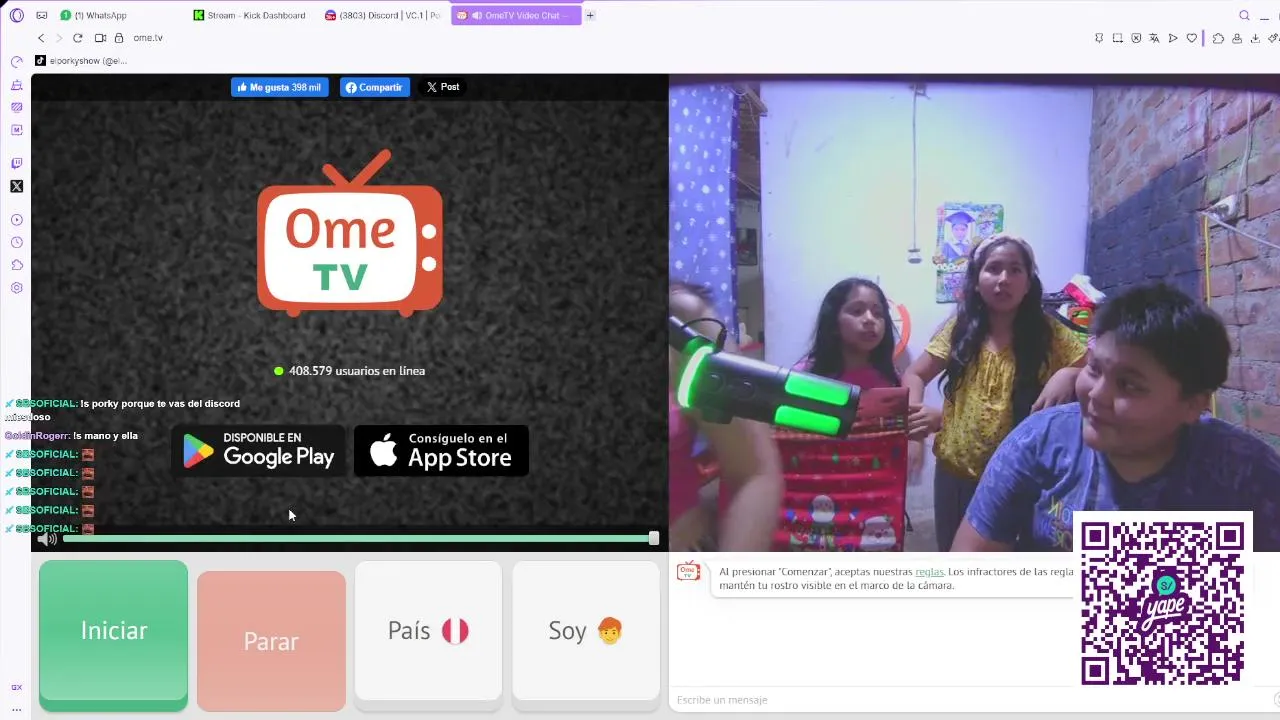
Task: Click the 408.579 usuarios en línea text
Action: click(349, 371)
